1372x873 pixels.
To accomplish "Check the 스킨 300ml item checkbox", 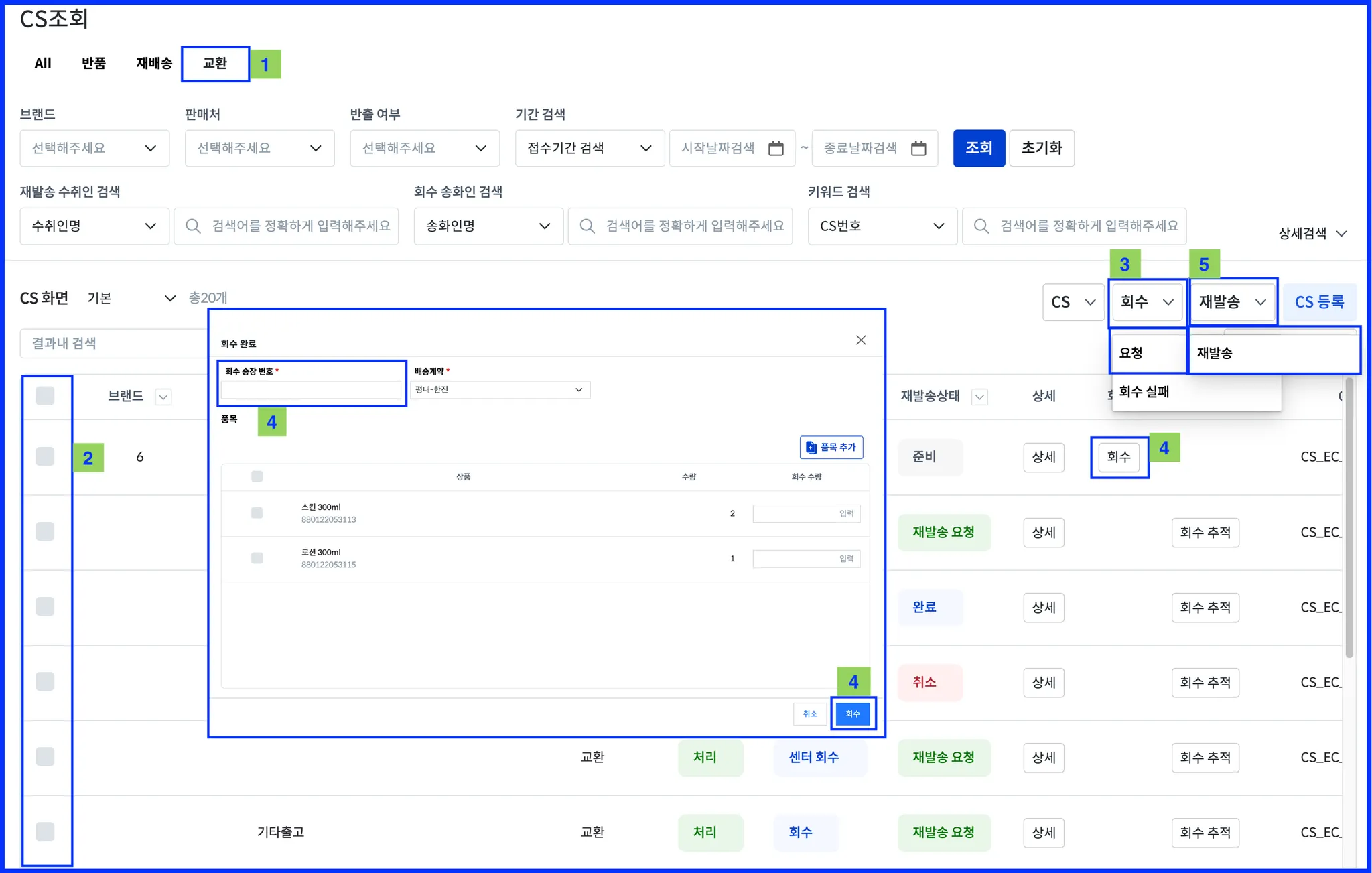I will click(x=257, y=513).
